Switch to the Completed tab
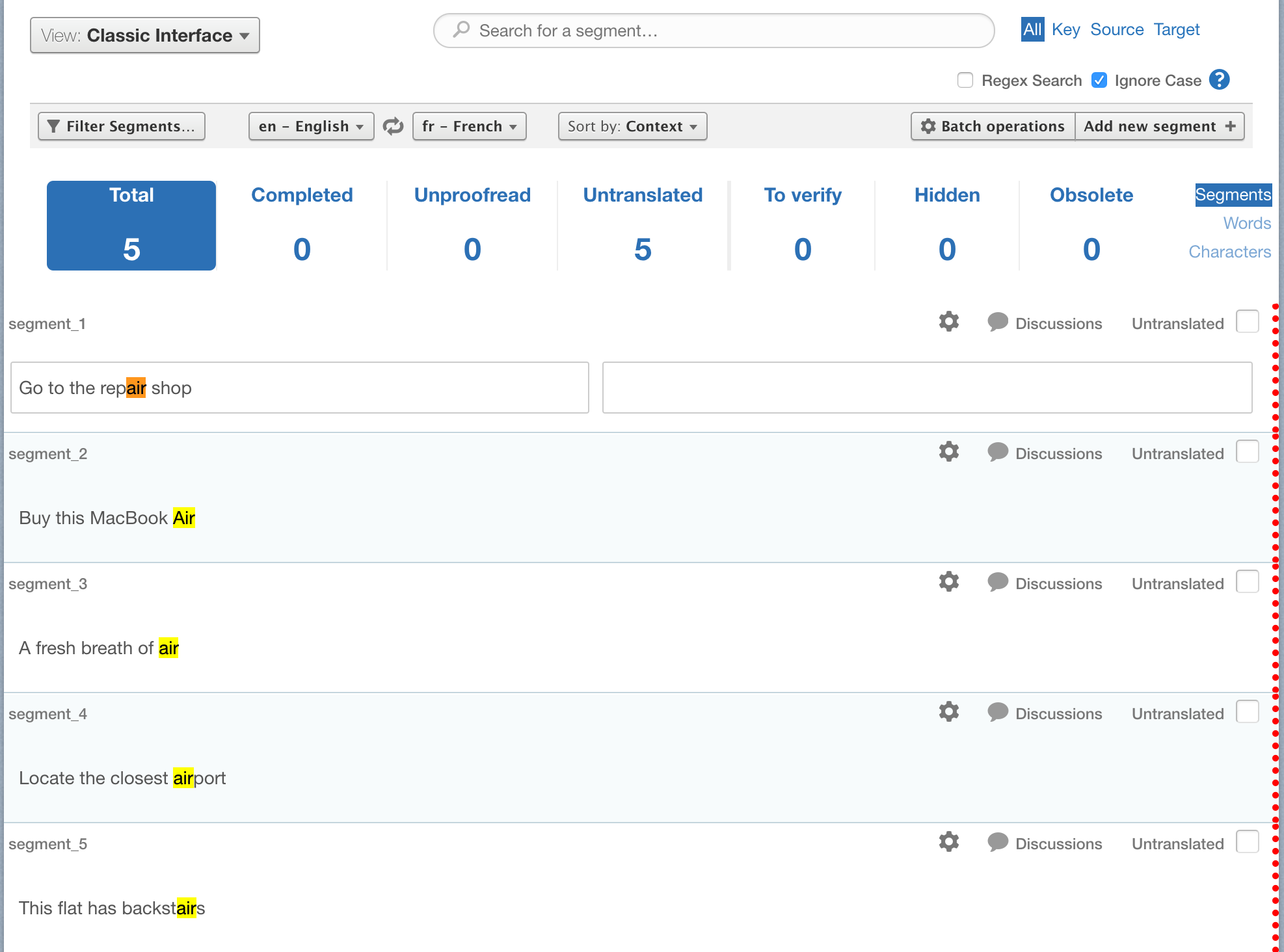Screen dimensions: 1284x952 pyautogui.click(x=302, y=225)
